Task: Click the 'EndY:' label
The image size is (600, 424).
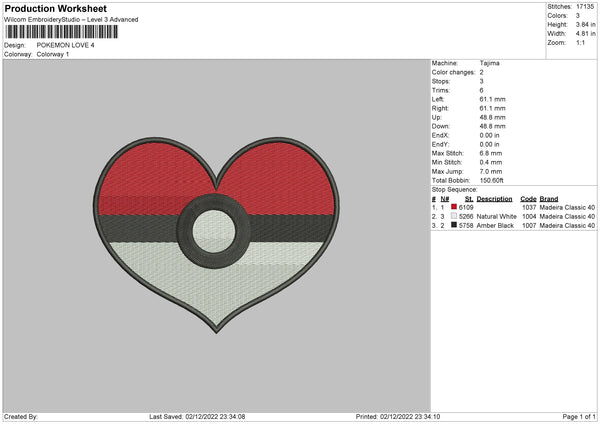Action: pyautogui.click(x=440, y=145)
